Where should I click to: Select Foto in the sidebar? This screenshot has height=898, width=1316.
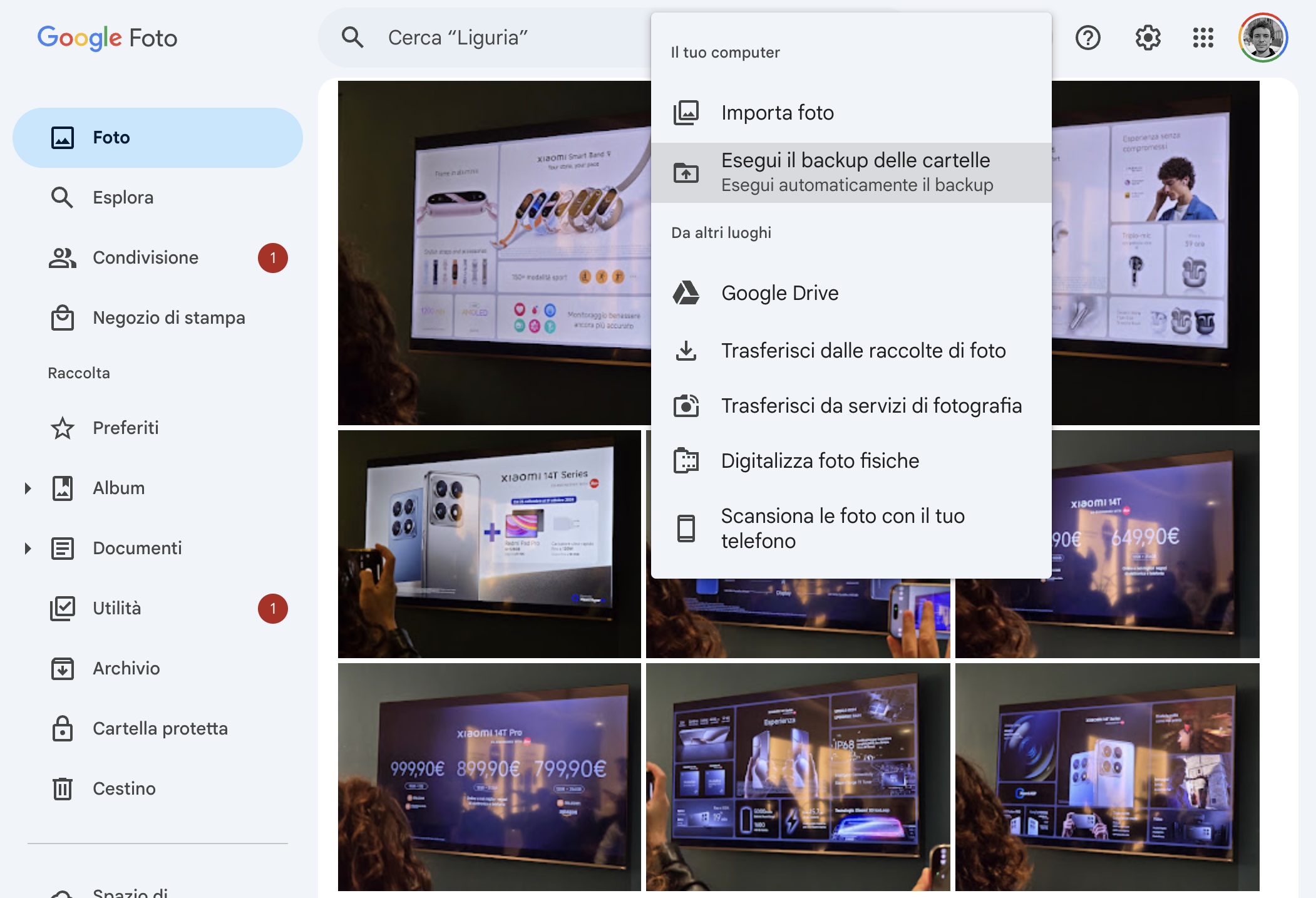(x=158, y=138)
